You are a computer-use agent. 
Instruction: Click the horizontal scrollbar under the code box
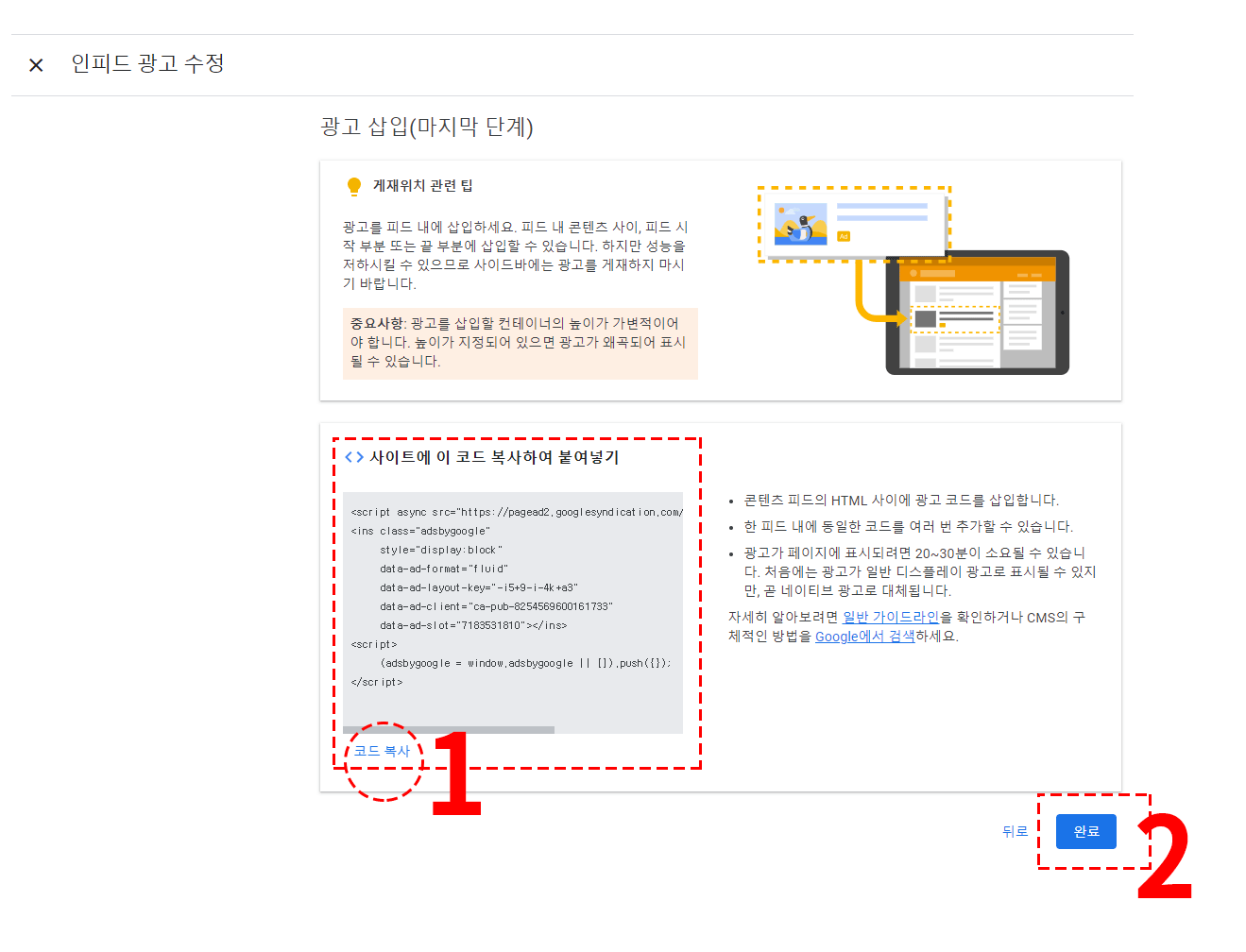(449, 730)
